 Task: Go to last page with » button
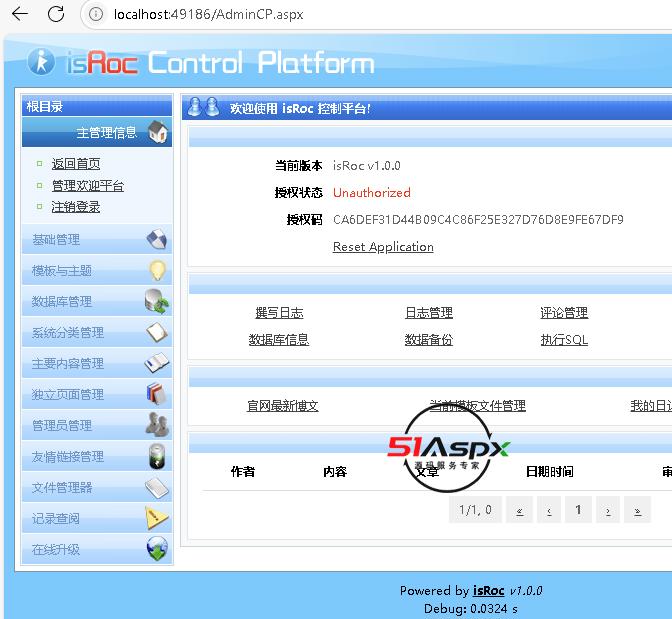(638, 510)
